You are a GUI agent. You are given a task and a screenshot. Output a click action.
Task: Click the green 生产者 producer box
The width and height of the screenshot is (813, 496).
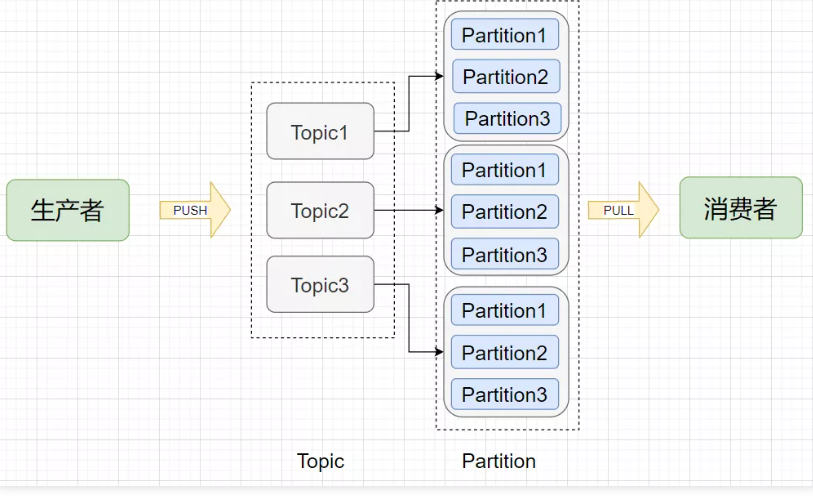point(68,210)
